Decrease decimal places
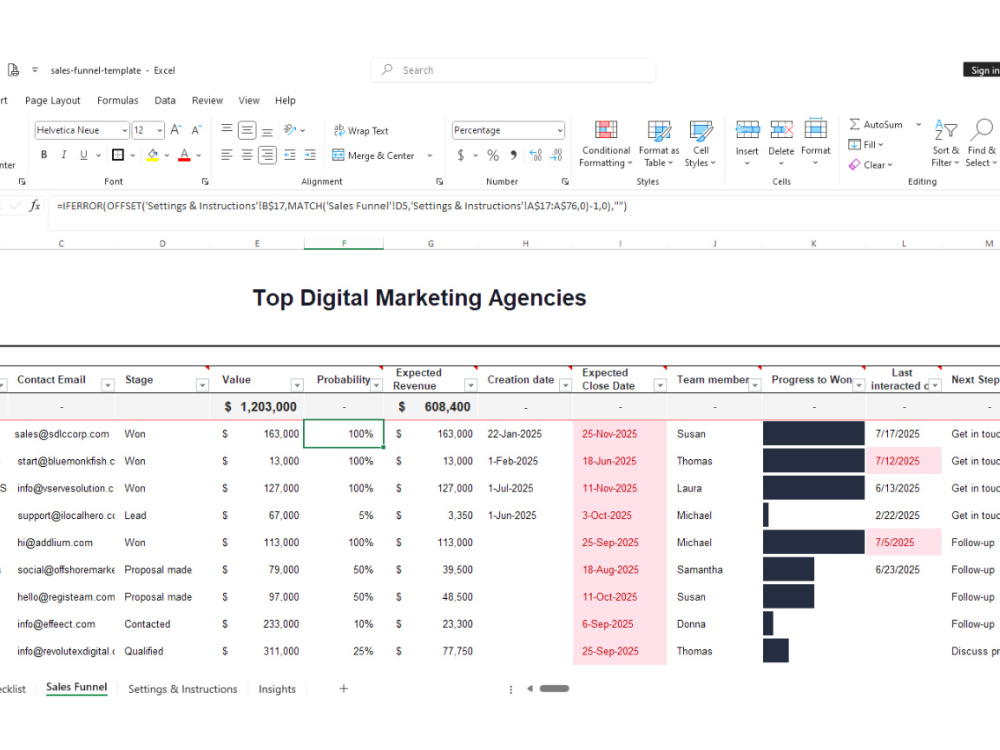The height and width of the screenshot is (750, 1000). (557, 155)
